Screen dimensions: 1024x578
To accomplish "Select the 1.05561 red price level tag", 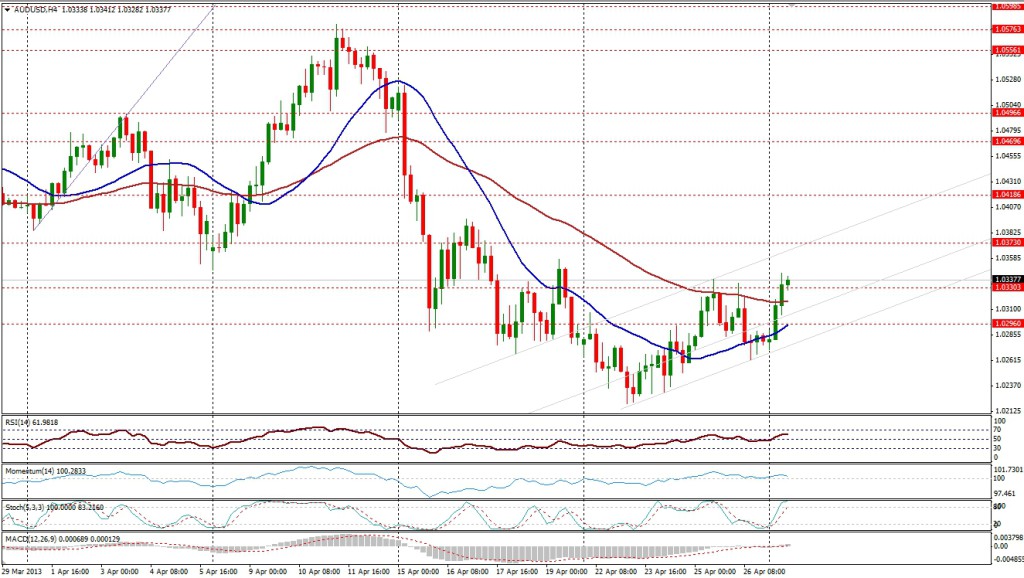I will [1006, 49].
